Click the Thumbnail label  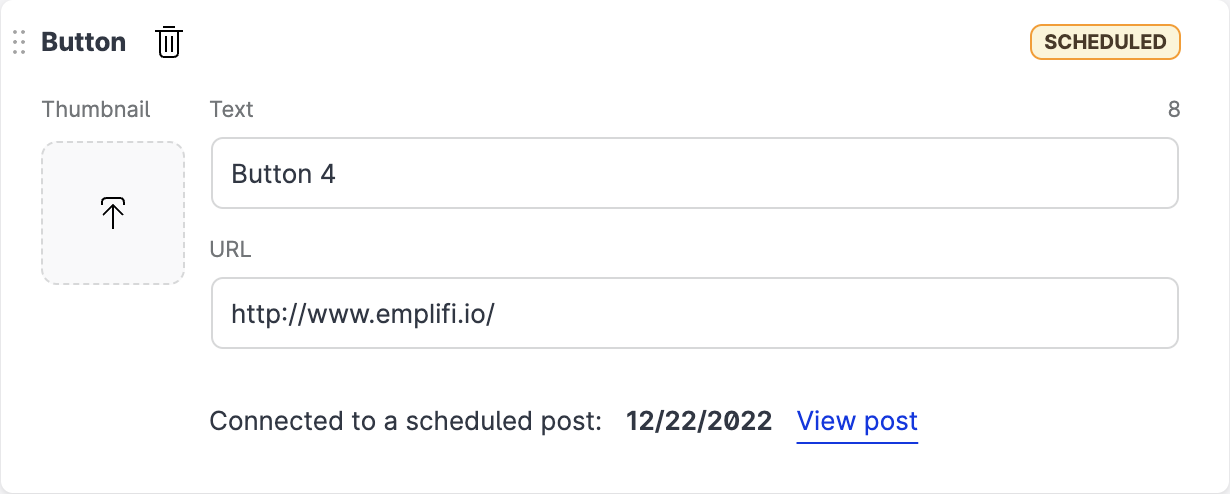(x=96, y=109)
